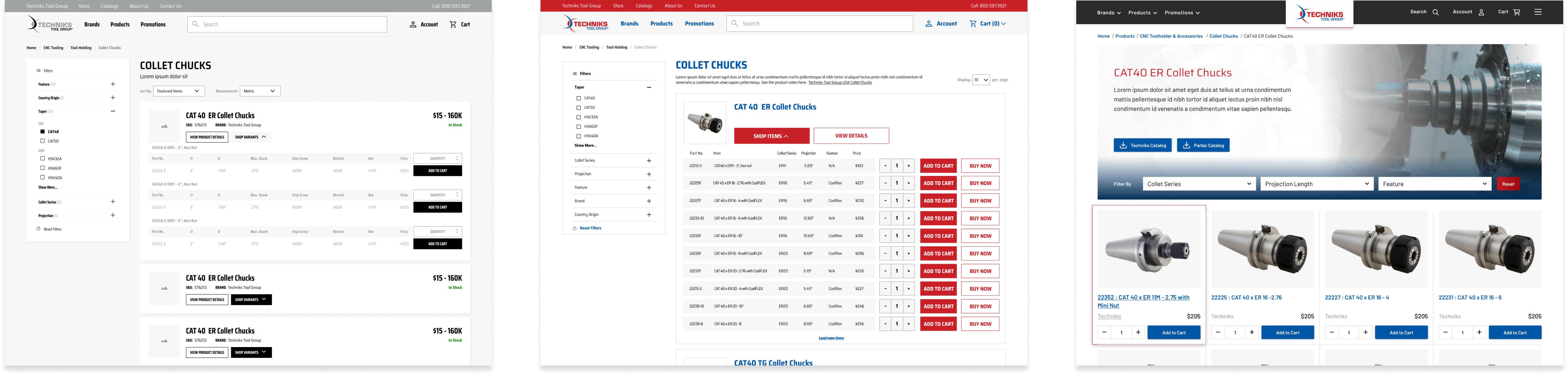Click the Techniks logo on dark header
Screen dimensions: 1568x375
[1319, 13]
